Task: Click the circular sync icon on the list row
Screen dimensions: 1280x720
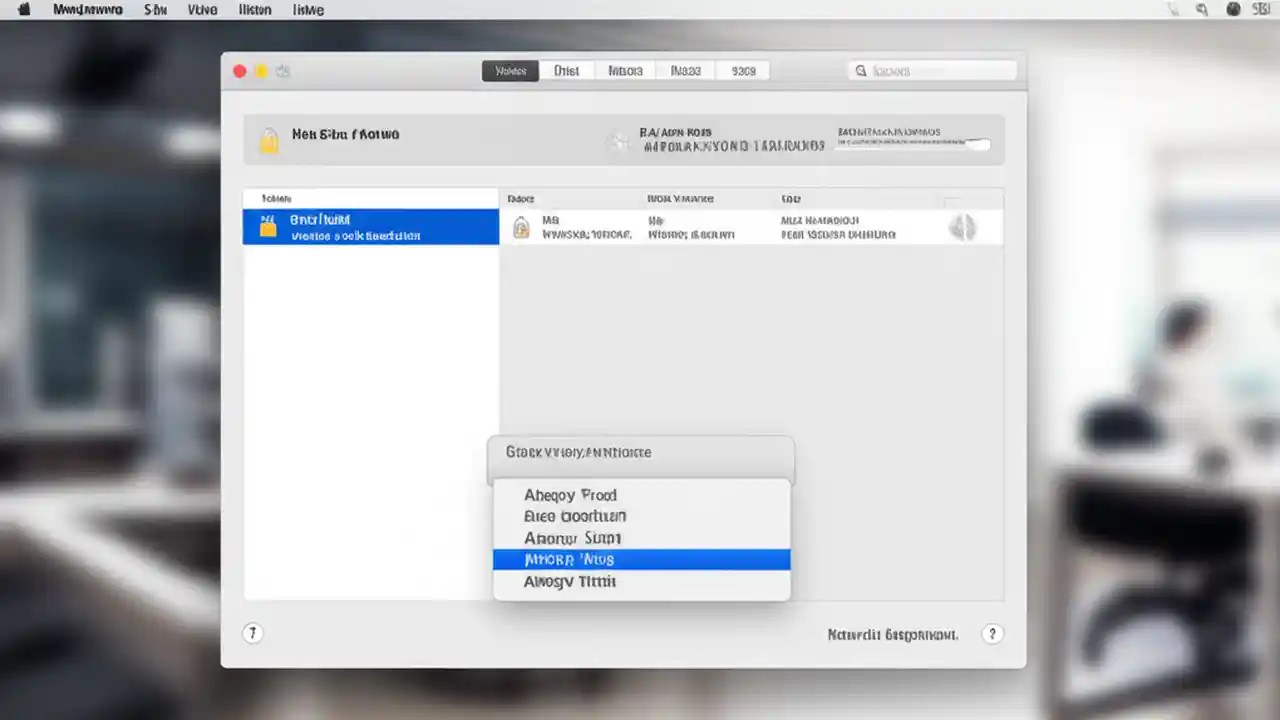Action: [x=962, y=227]
